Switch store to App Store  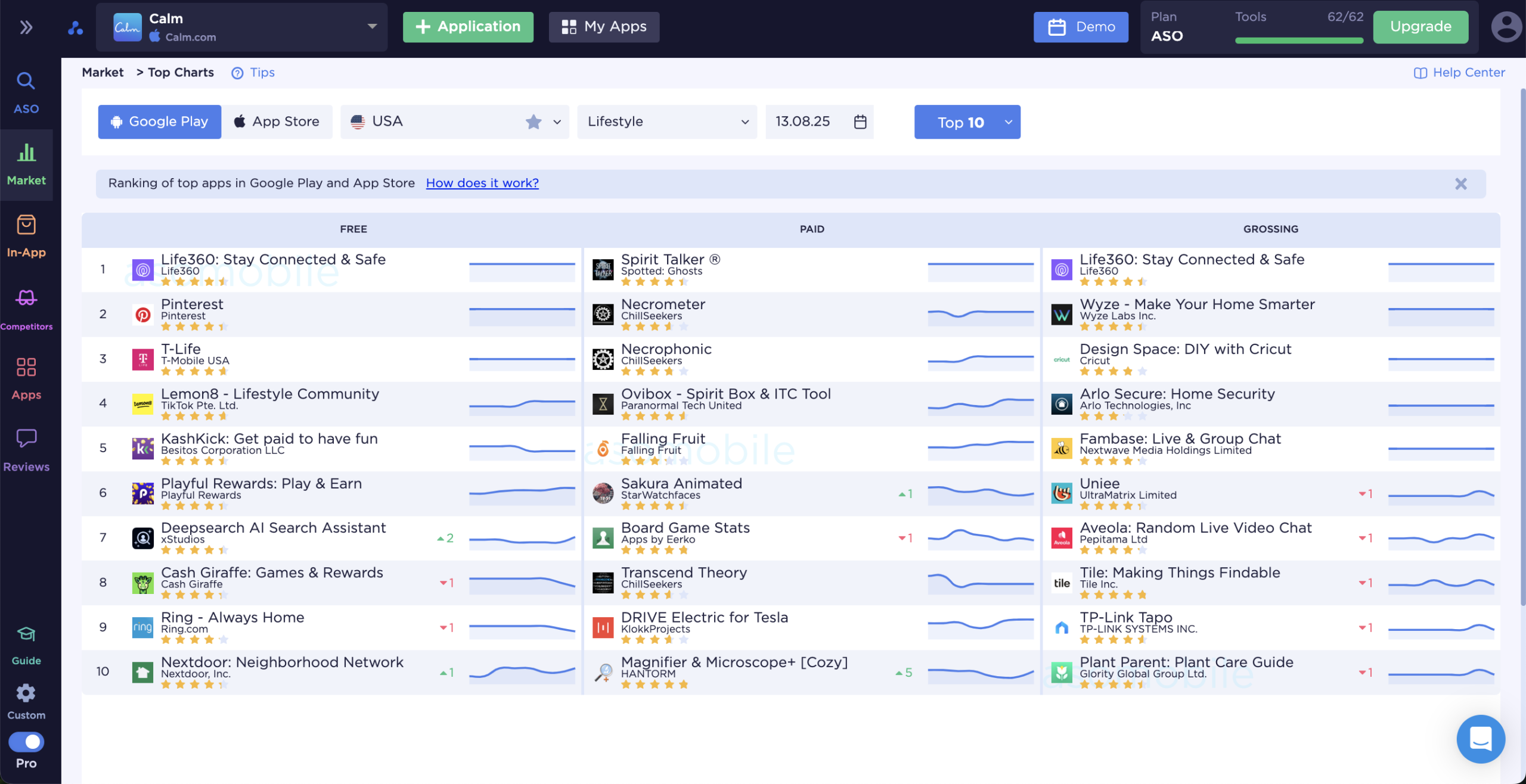pos(277,122)
